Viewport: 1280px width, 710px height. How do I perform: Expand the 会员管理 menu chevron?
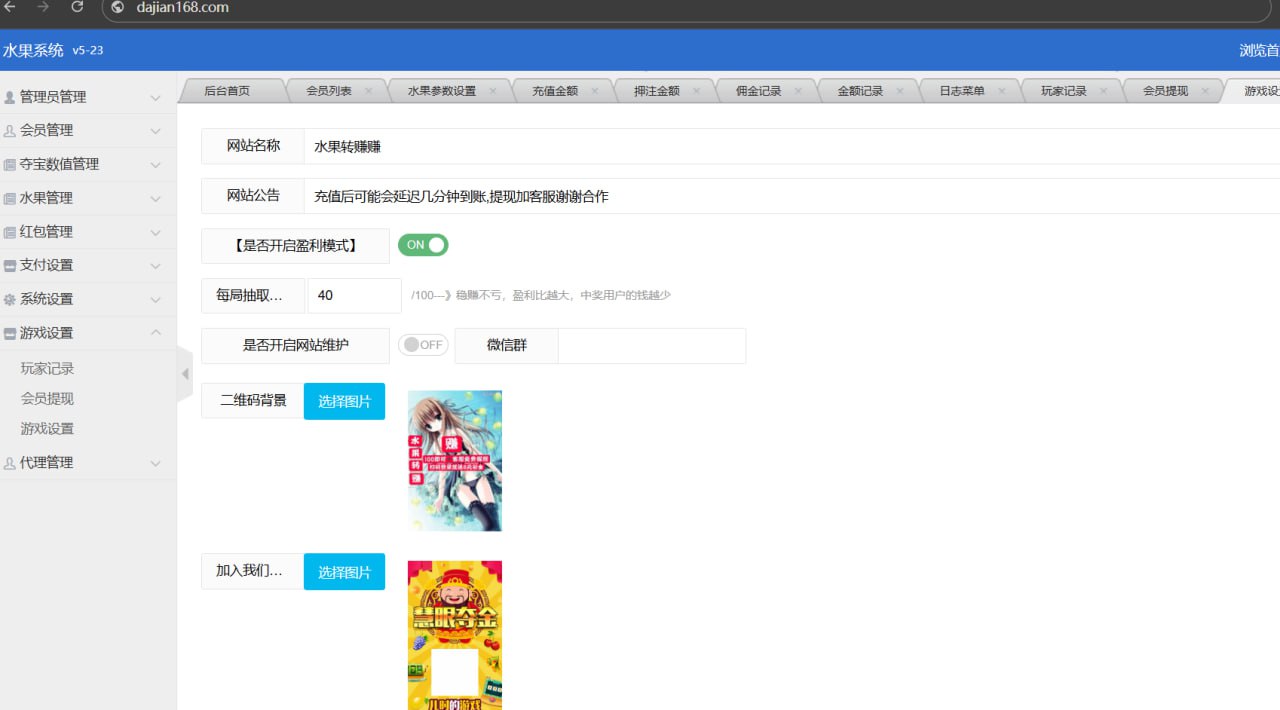155,131
